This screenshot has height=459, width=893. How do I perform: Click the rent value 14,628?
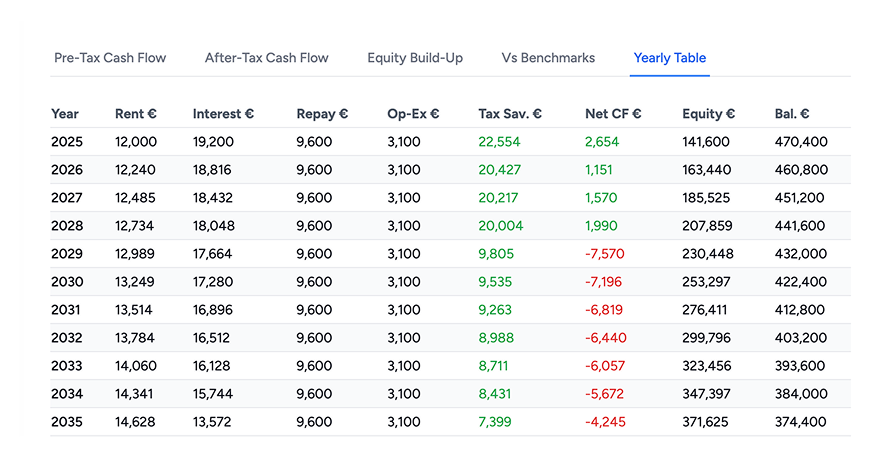point(135,422)
